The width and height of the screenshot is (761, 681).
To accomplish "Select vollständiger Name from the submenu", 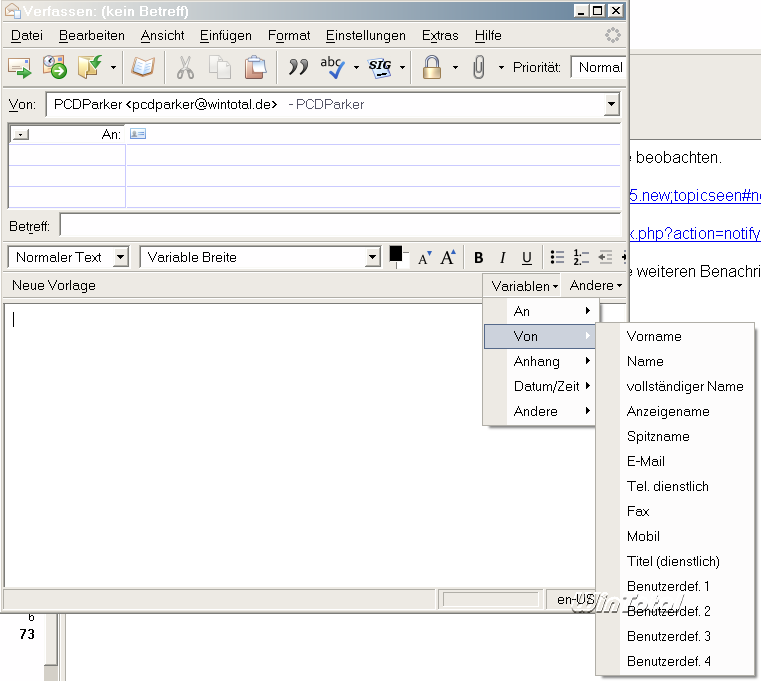I will coord(685,386).
